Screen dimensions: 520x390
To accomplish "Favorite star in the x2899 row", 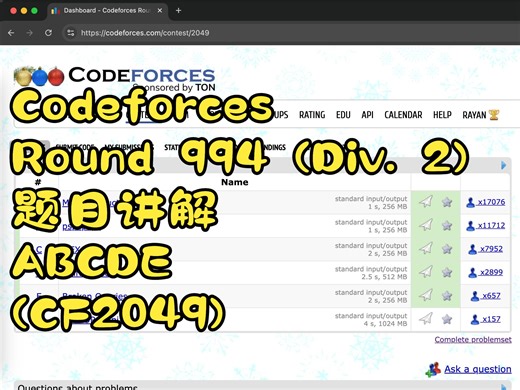I will pyautogui.click(x=447, y=272).
